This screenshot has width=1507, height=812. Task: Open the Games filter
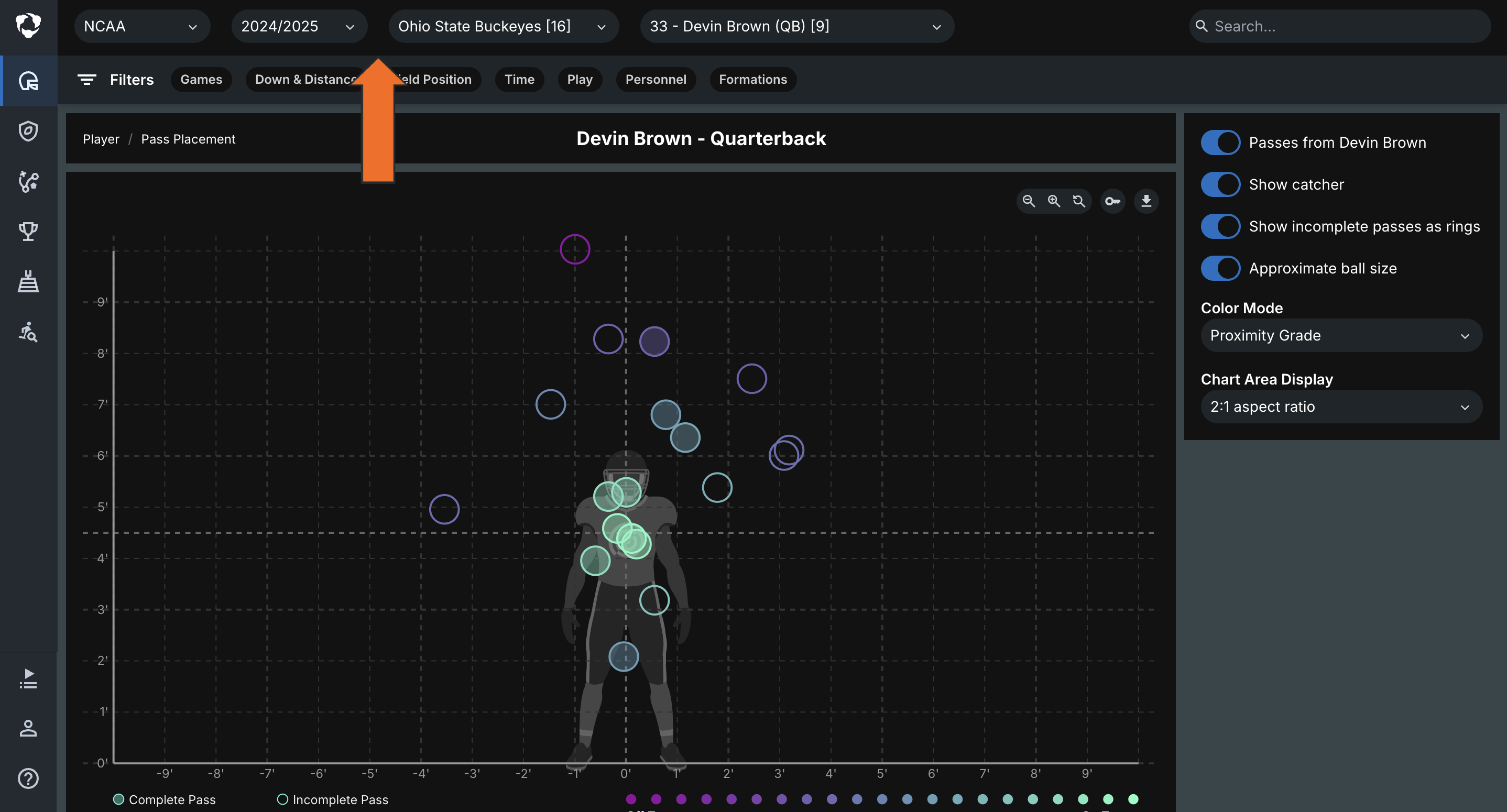(x=201, y=80)
